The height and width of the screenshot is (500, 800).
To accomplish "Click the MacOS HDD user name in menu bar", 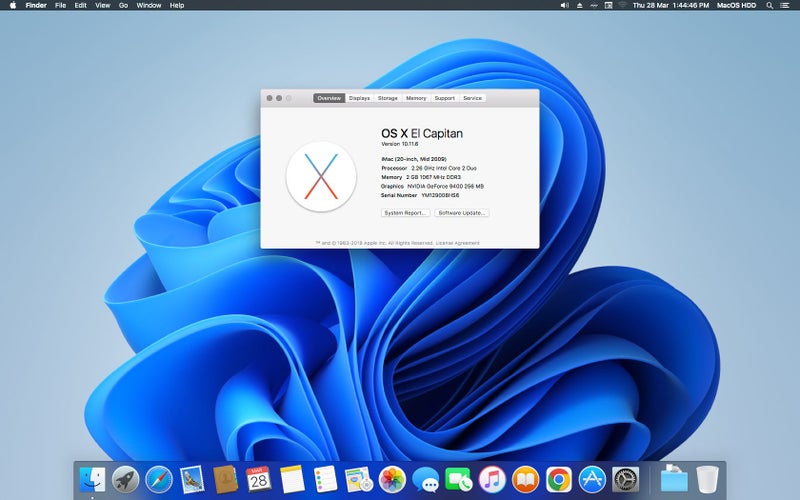I will pyautogui.click(x=736, y=5).
